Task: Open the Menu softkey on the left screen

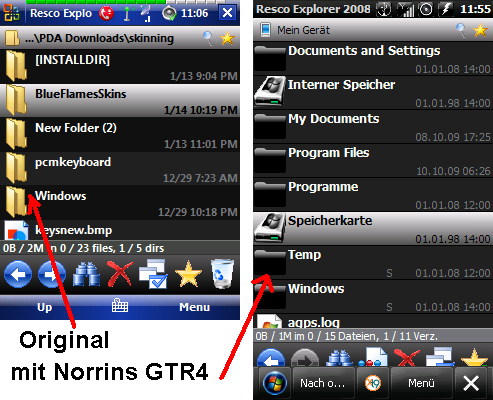Action: (195, 307)
